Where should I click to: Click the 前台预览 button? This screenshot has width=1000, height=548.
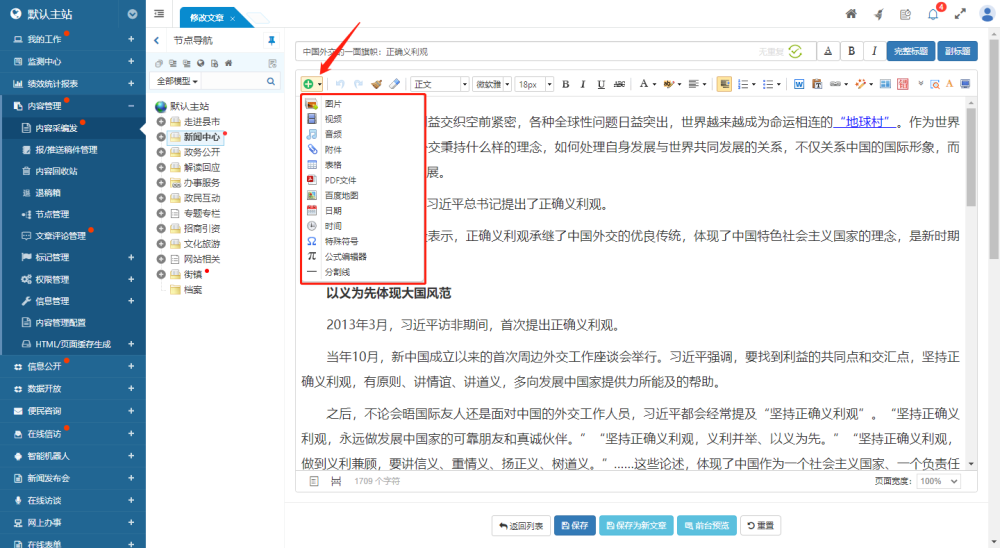(709, 525)
